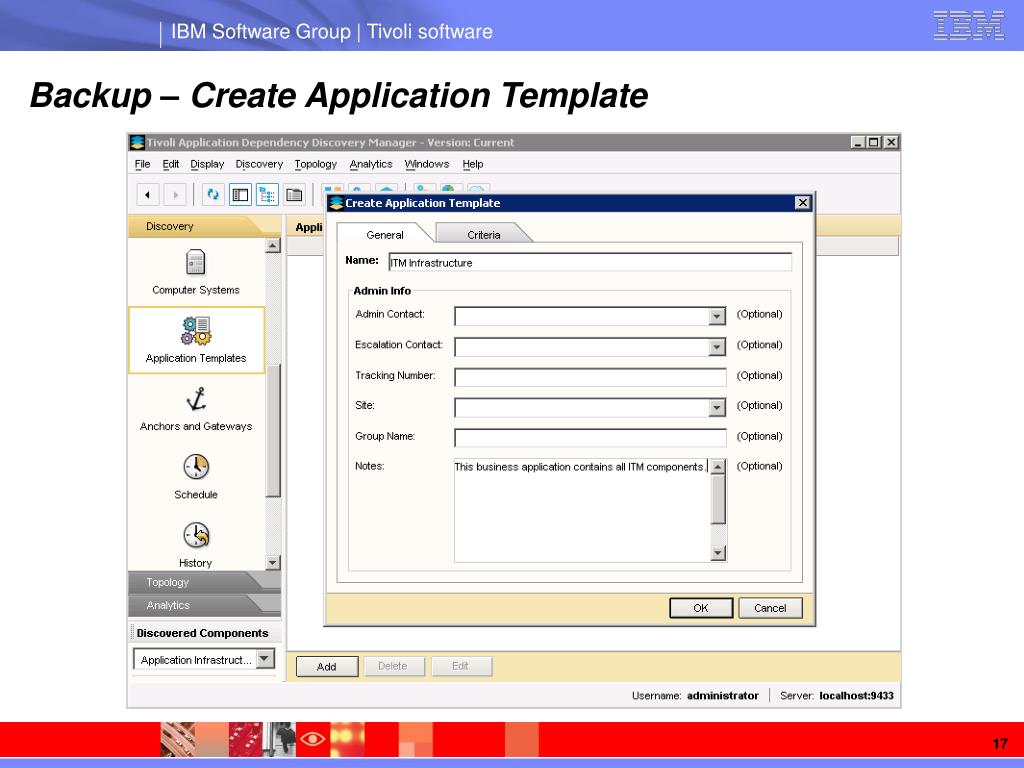This screenshot has height=768, width=1024.
Task: Open the Application Infrastructure combo box
Action: (x=264, y=659)
